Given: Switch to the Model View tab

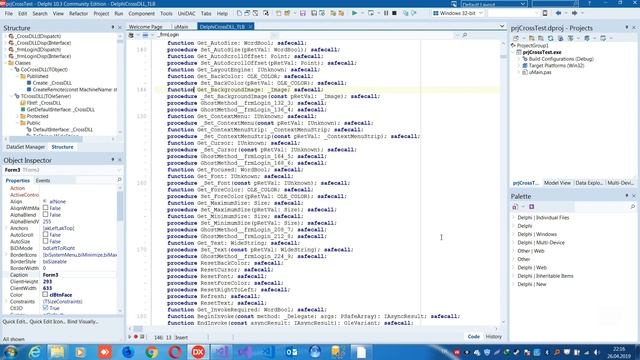Looking at the screenshot, I should 557,183.
